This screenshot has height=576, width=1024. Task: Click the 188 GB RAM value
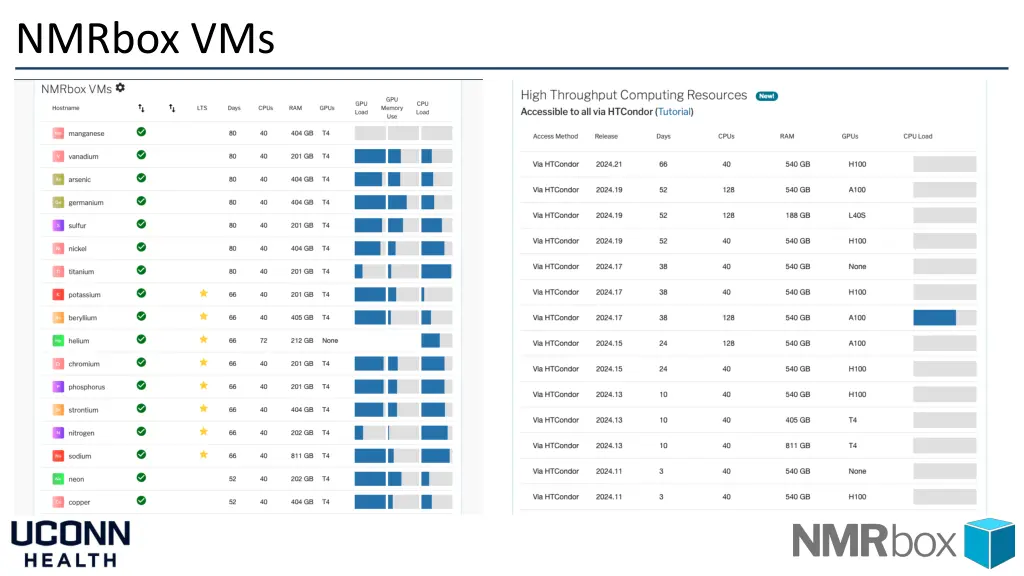pos(797,216)
